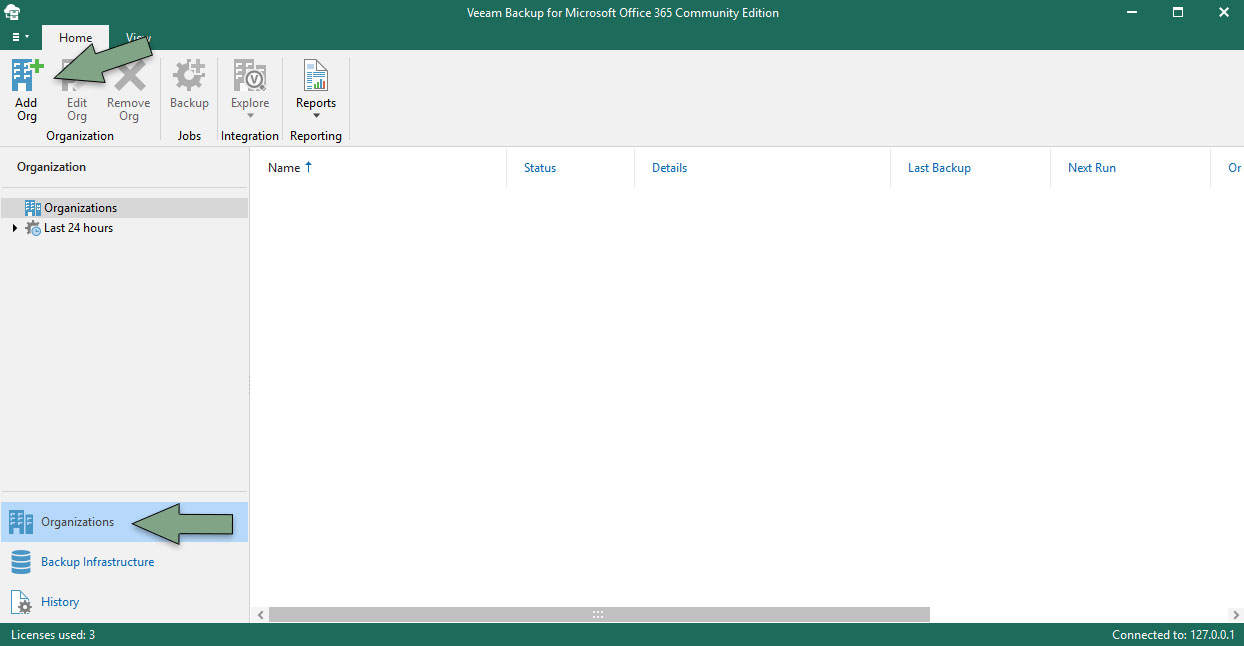The width and height of the screenshot is (1244, 646).
Task: Sort by the Name column header
Action: (x=284, y=168)
